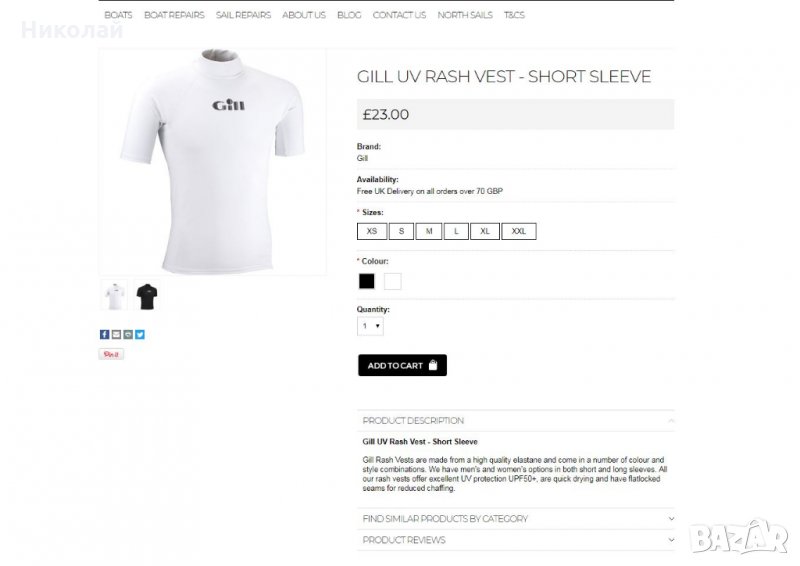Image resolution: width=800 pixels, height=566 pixels.
Task: Choose the black colour swatch
Action: pyautogui.click(x=366, y=281)
